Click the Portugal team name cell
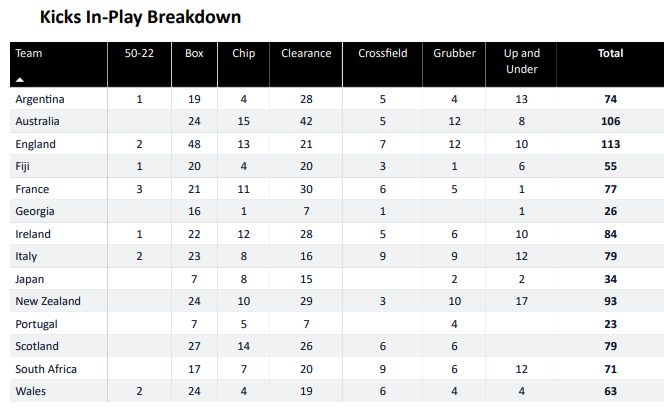Image resolution: width=664 pixels, height=411 pixels. click(x=38, y=324)
